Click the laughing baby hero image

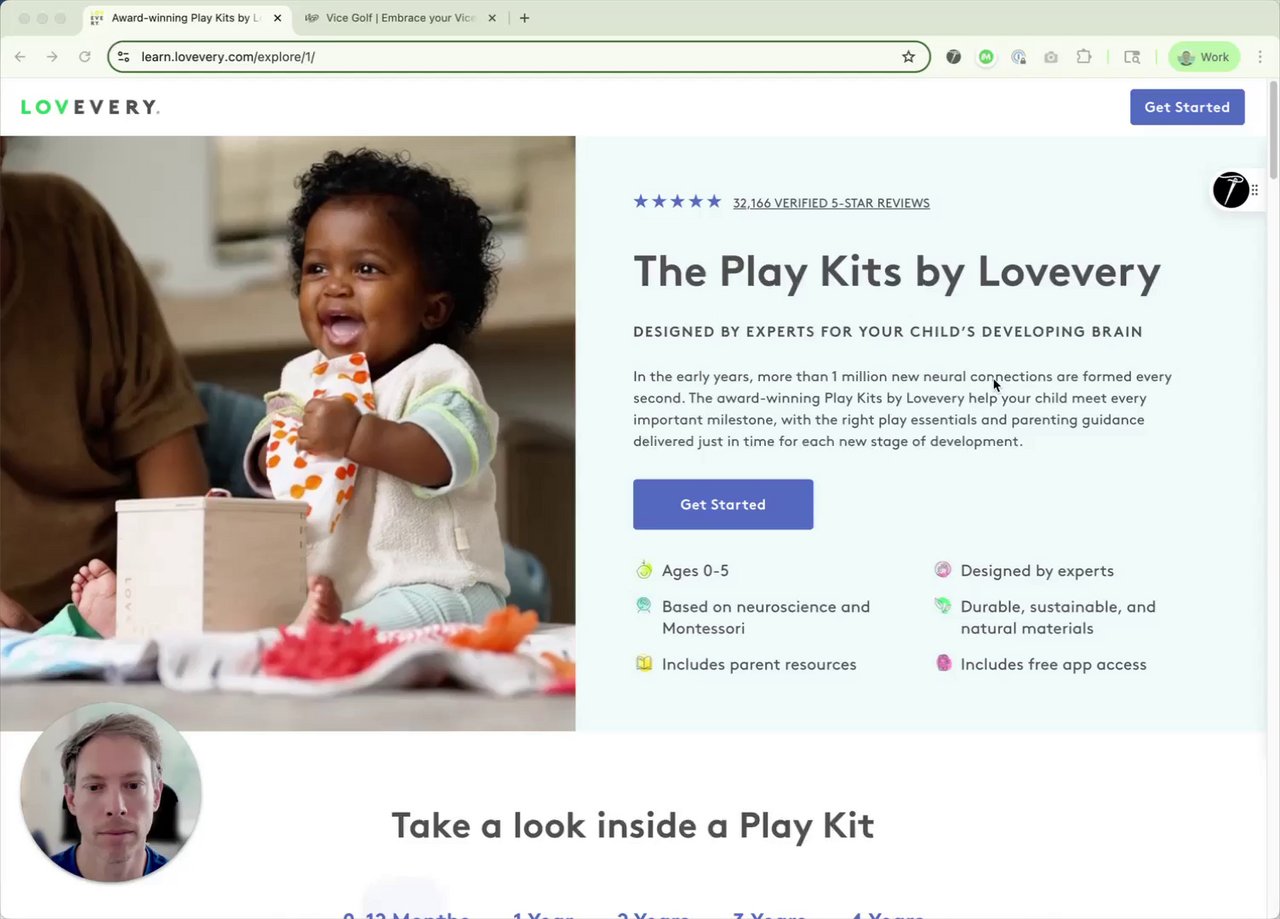pyautogui.click(x=288, y=433)
